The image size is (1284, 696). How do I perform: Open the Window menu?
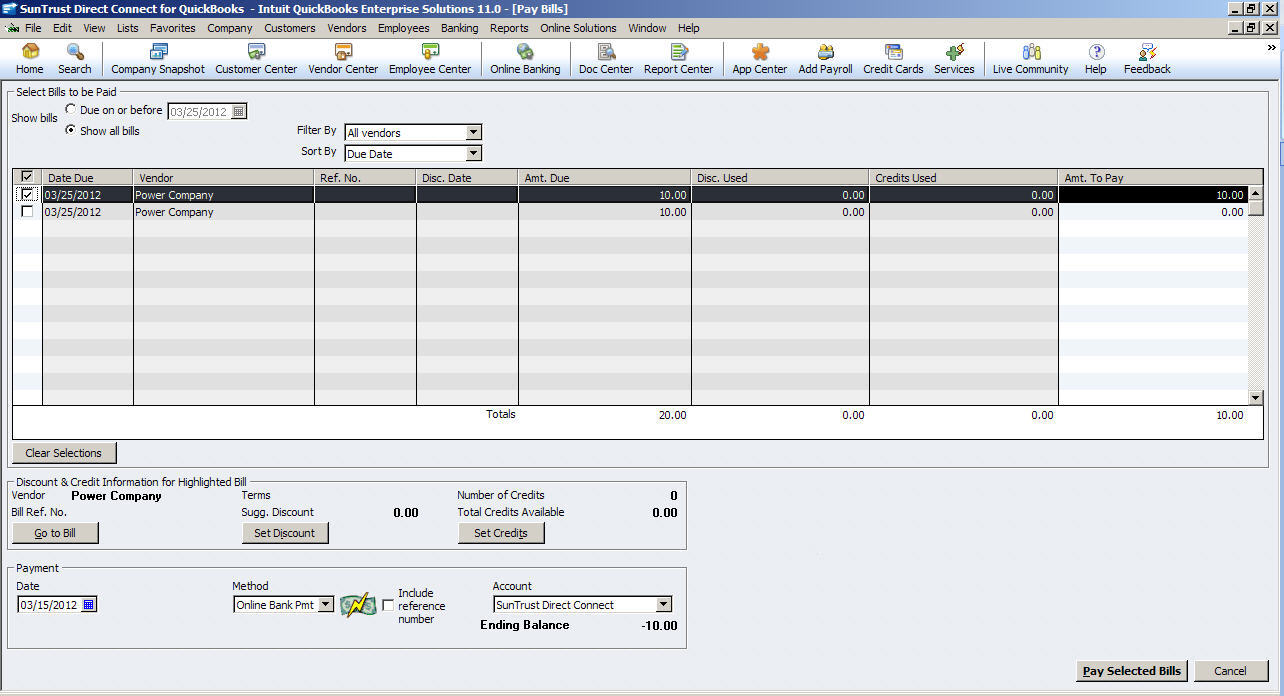[647, 28]
